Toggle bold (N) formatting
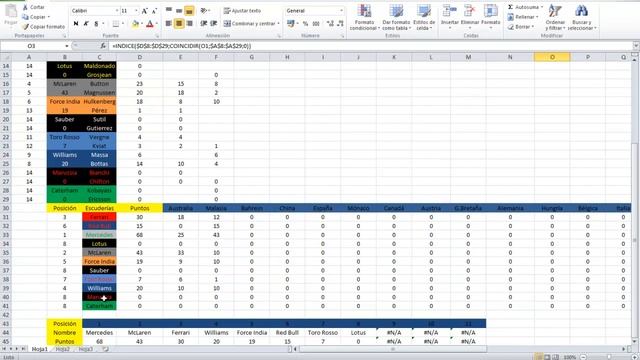The height and width of the screenshot is (360, 640). (76, 24)
